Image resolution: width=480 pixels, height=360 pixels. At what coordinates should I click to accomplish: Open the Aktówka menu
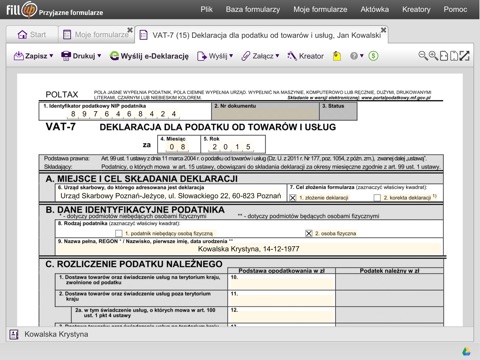pyautogui.click(x=374, y=9)
